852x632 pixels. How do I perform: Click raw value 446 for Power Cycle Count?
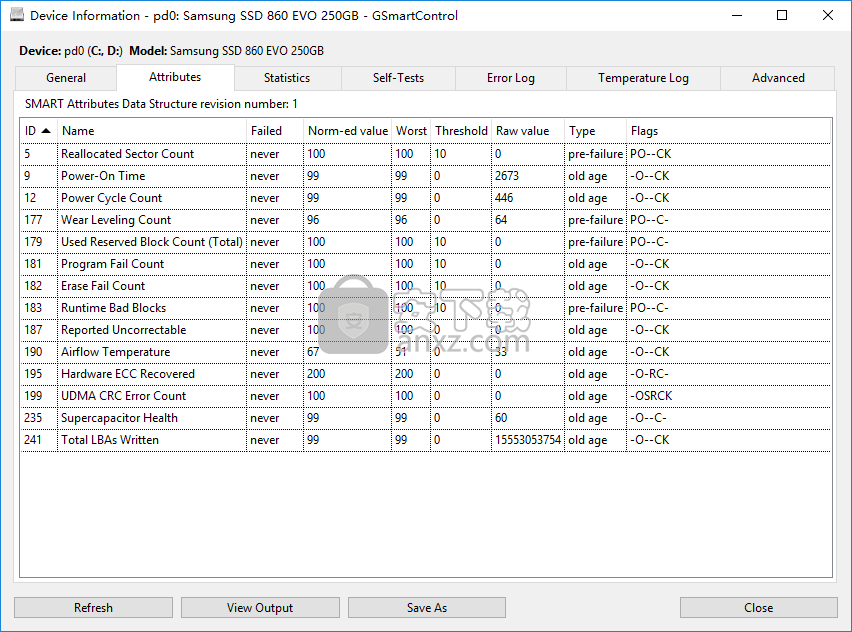coord(504,198)
